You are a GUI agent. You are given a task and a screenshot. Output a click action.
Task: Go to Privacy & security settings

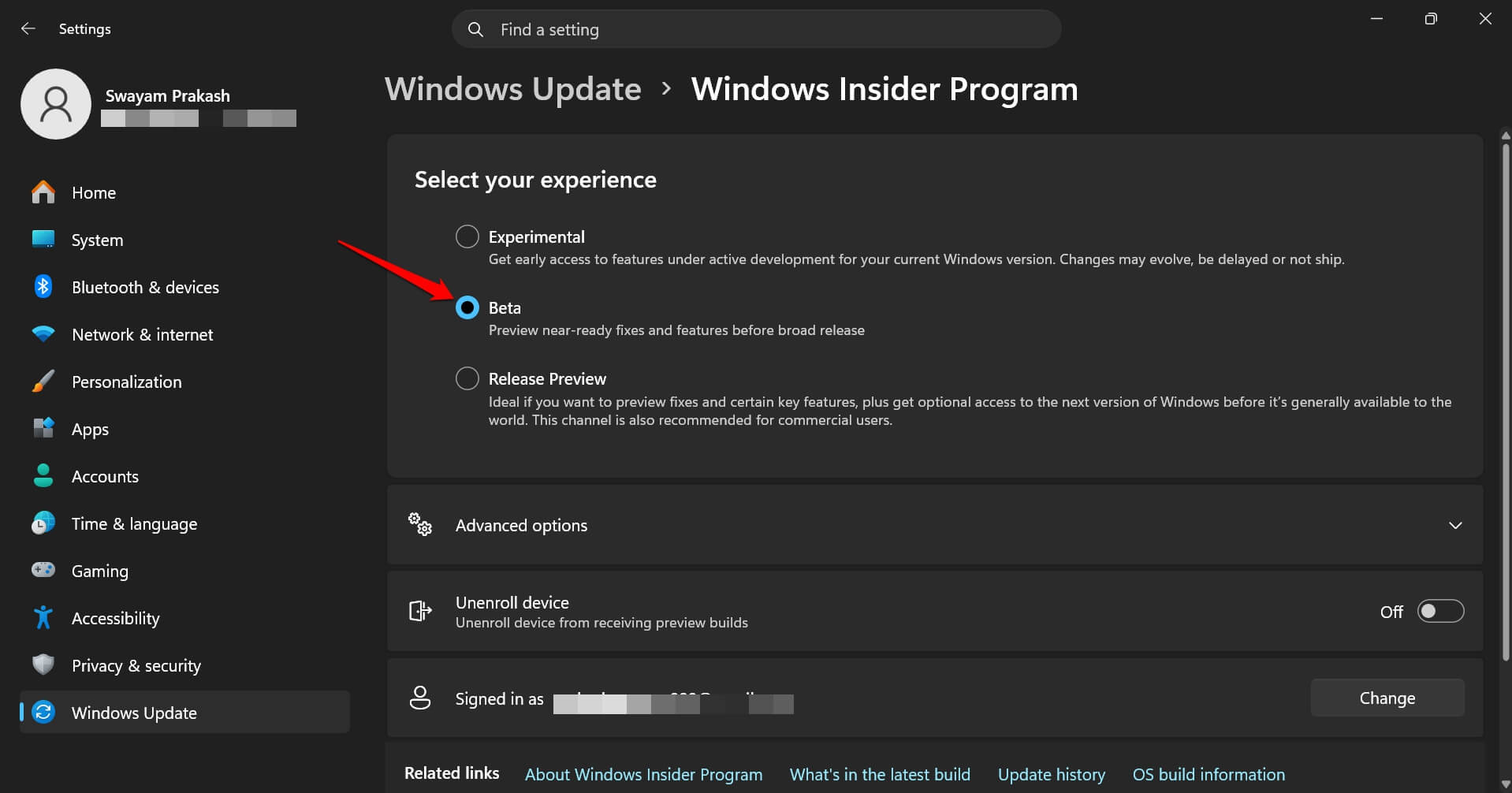[x=184, y=665]
